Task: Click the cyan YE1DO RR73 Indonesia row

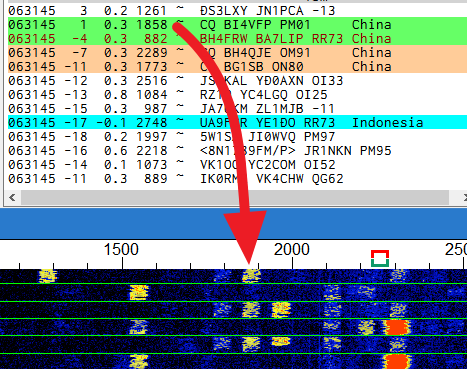Action: [237, 123]
